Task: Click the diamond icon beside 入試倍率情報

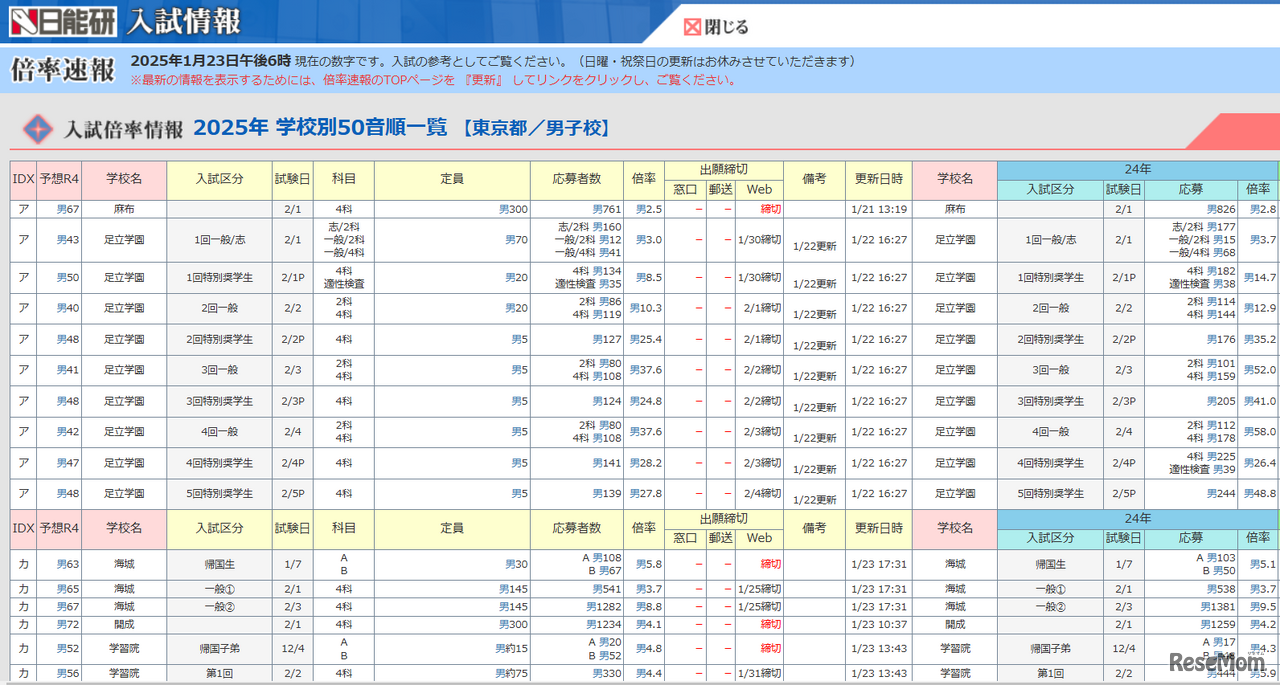Action: (x=37, y=129)
